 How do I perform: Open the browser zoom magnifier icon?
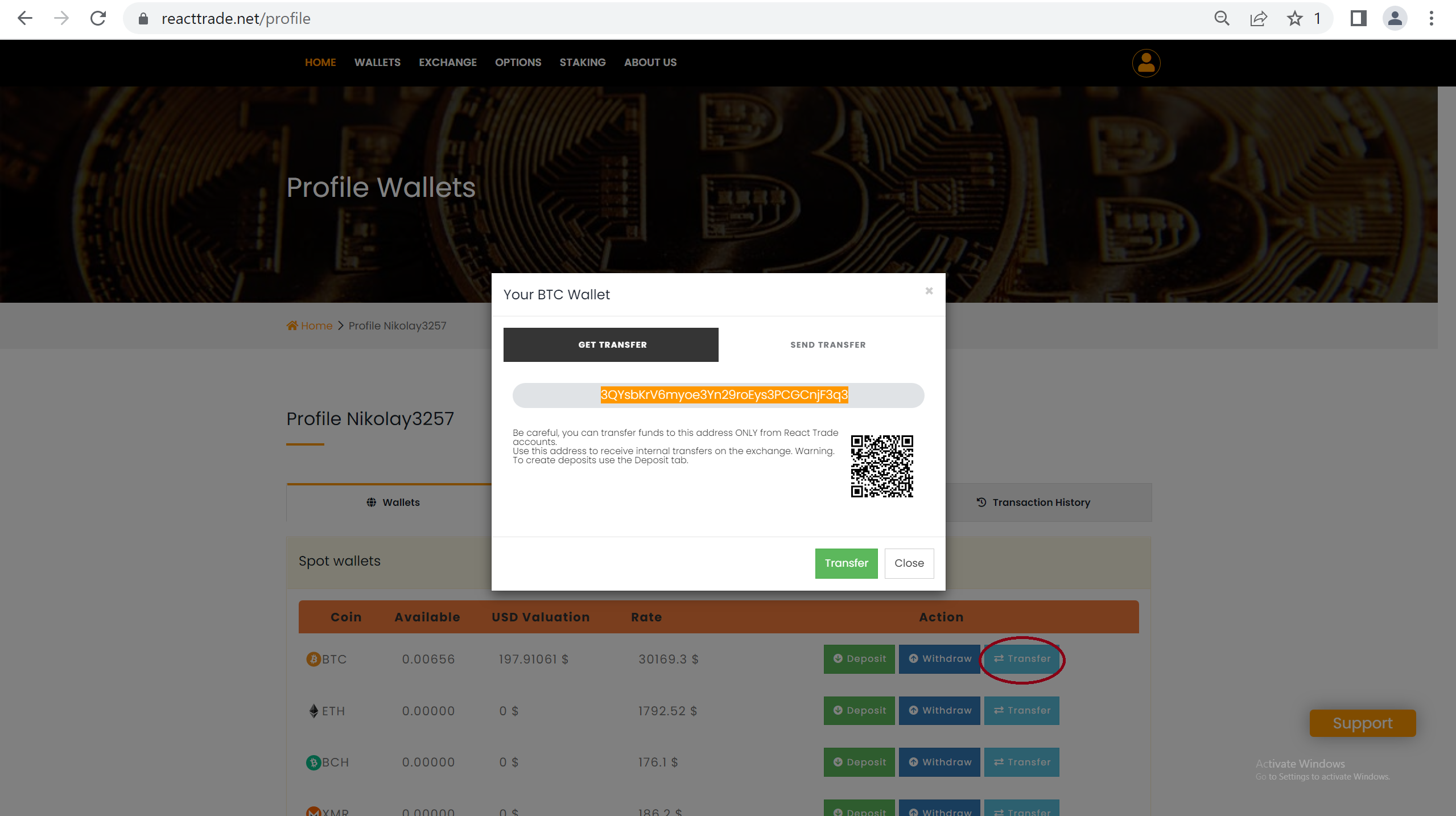tap(1222, 19)
